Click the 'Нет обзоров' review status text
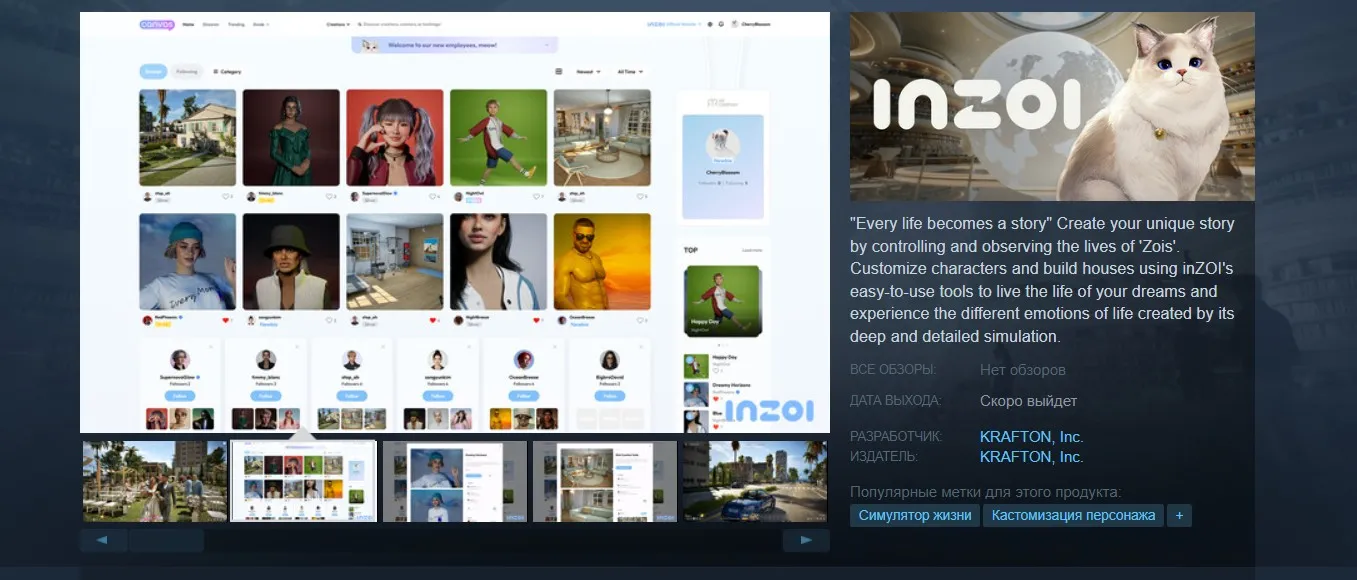 coord(1023,370)
